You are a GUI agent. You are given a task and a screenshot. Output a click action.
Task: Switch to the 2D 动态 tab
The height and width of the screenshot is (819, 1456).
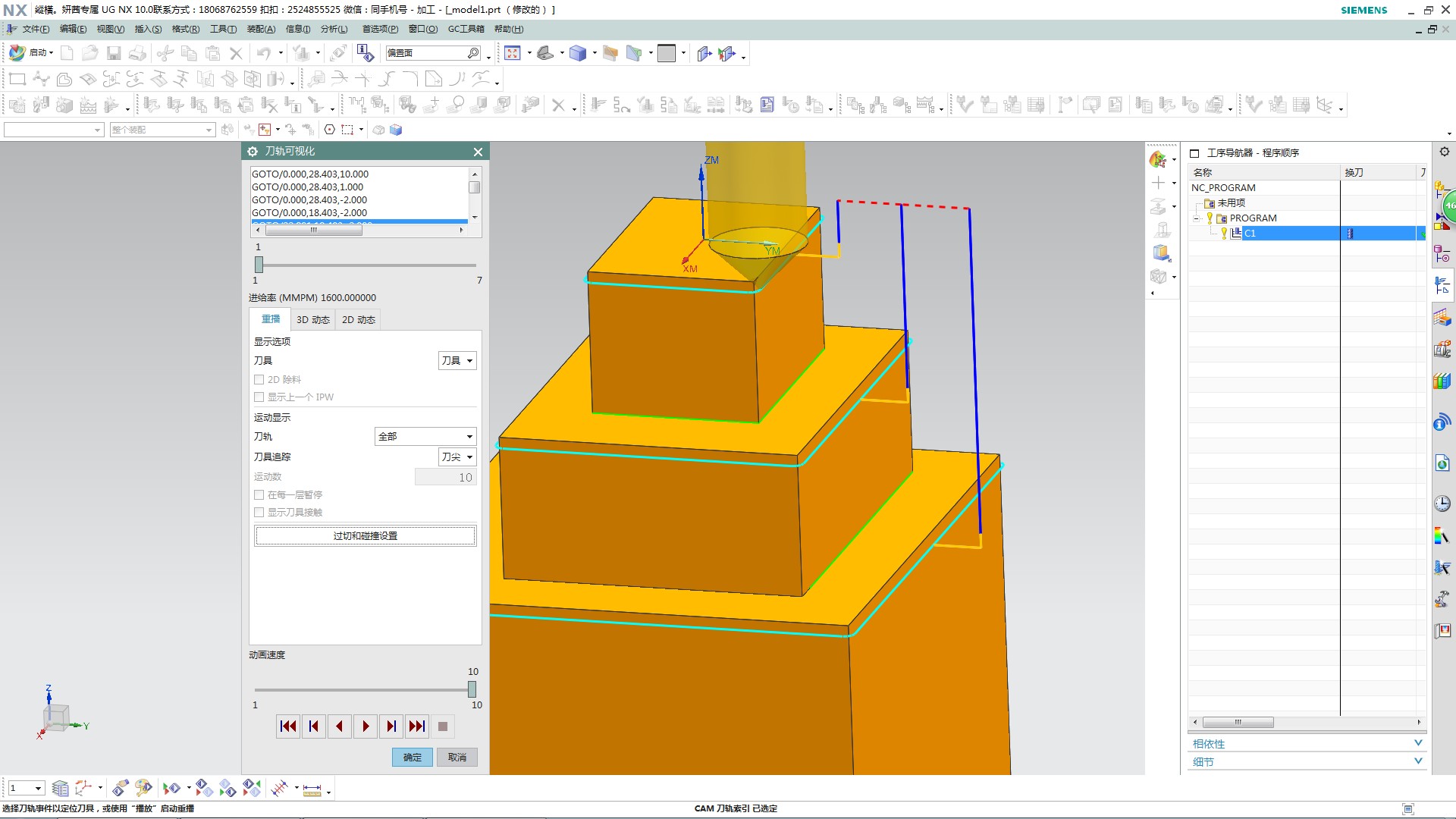pos(358,319)
